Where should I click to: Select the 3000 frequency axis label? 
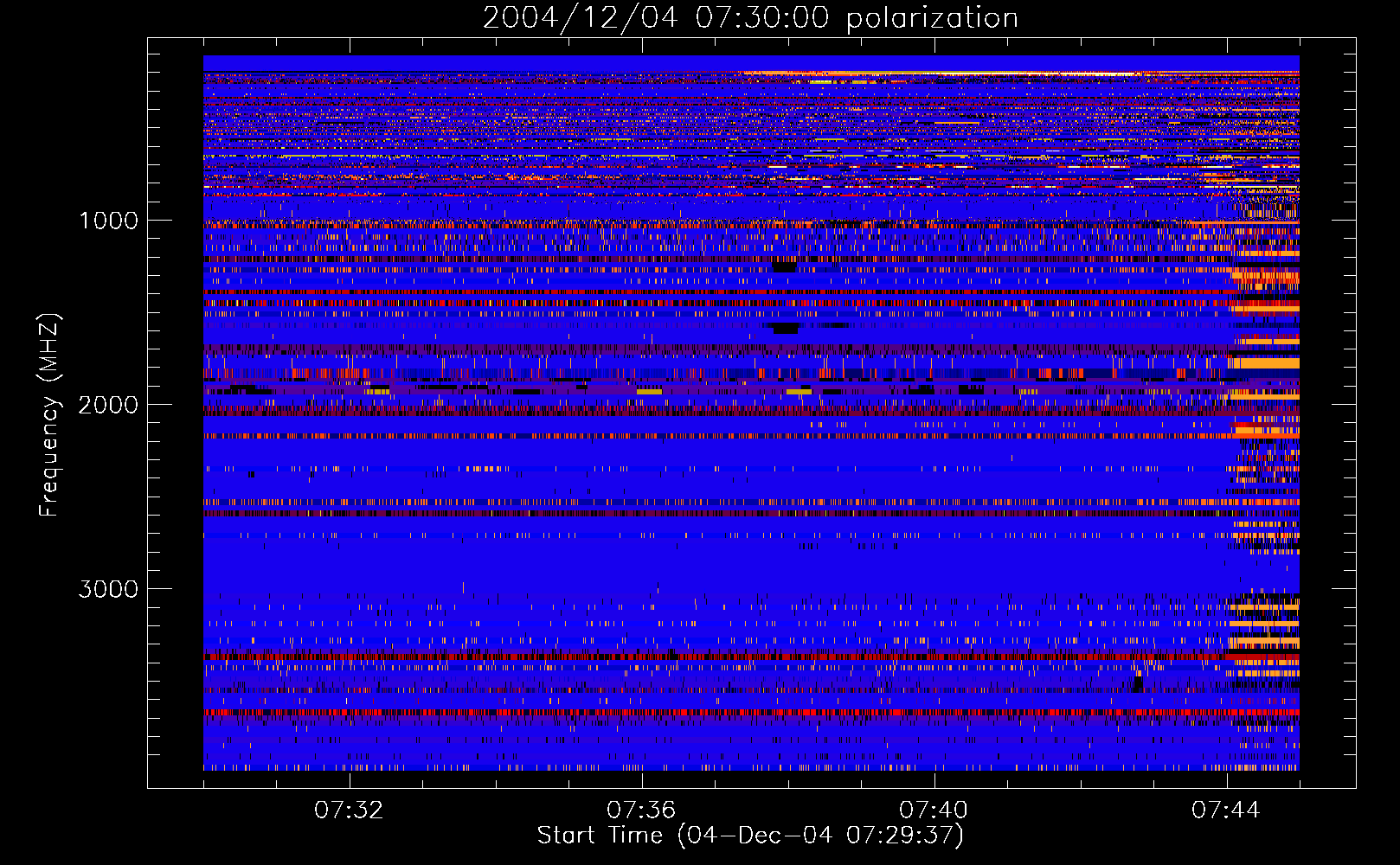108,589
